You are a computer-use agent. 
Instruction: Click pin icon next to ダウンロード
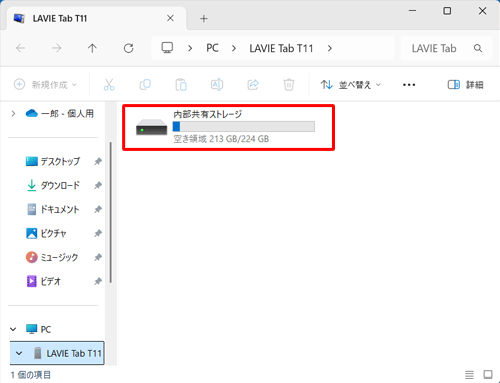[x=98, y=185]
